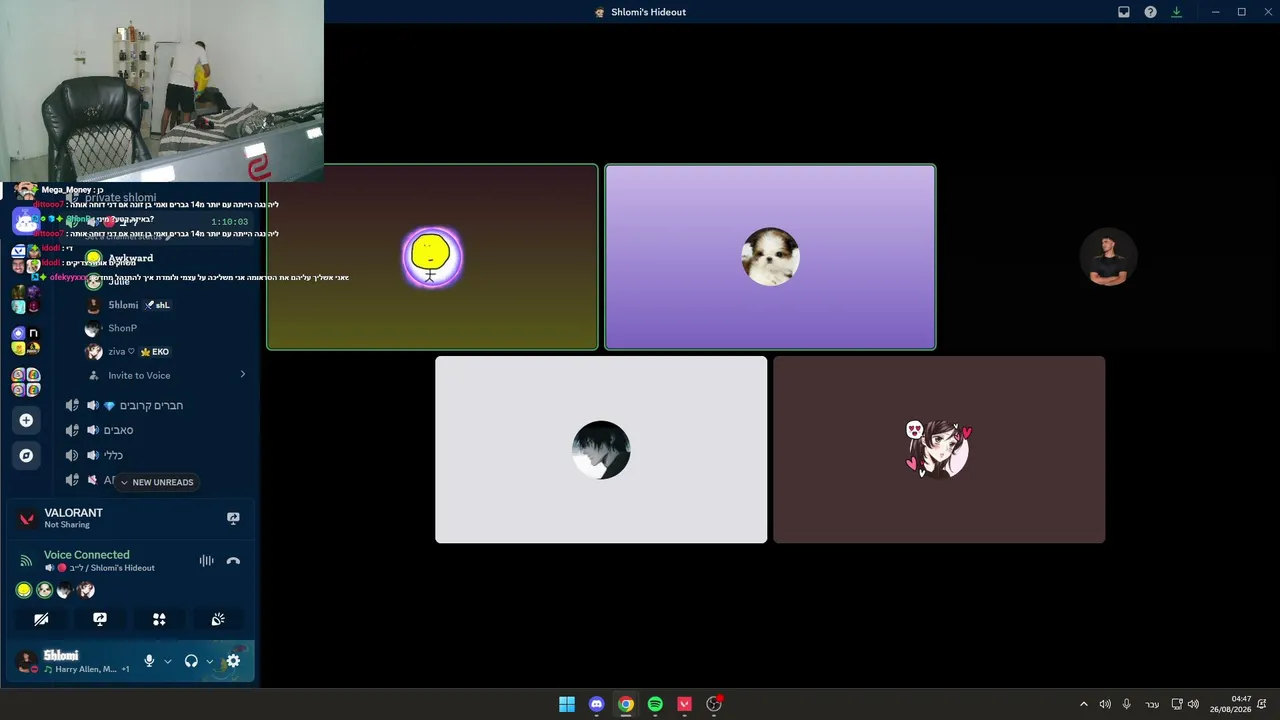Jump to NEW UNREADS
This screenshot has height=720, width=1280.
click(x=157, y=482)
